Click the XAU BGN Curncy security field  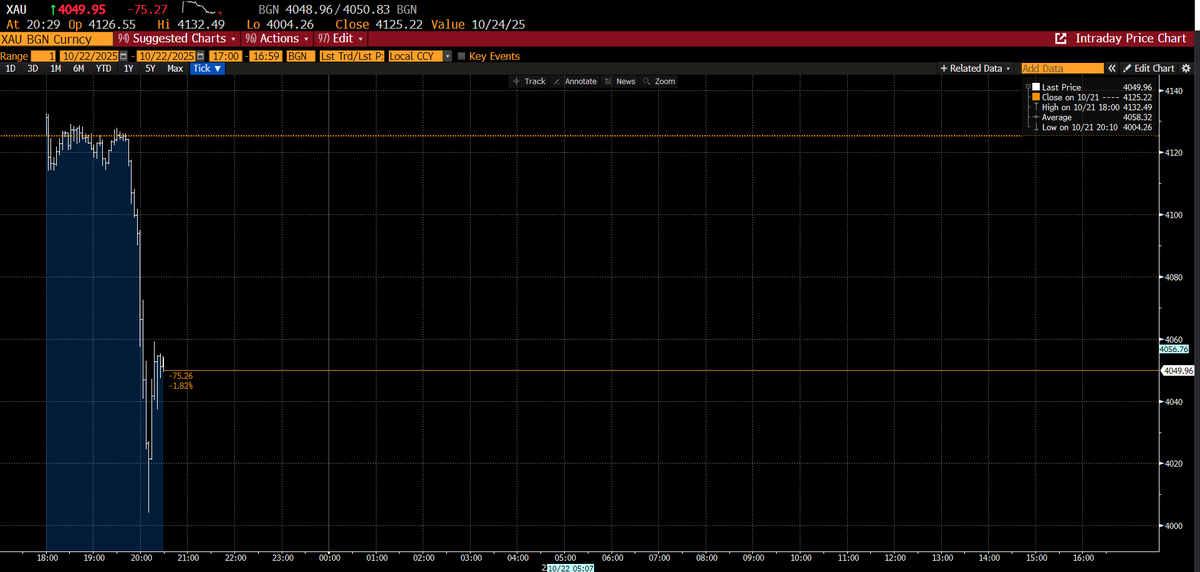tap(55, 38)
